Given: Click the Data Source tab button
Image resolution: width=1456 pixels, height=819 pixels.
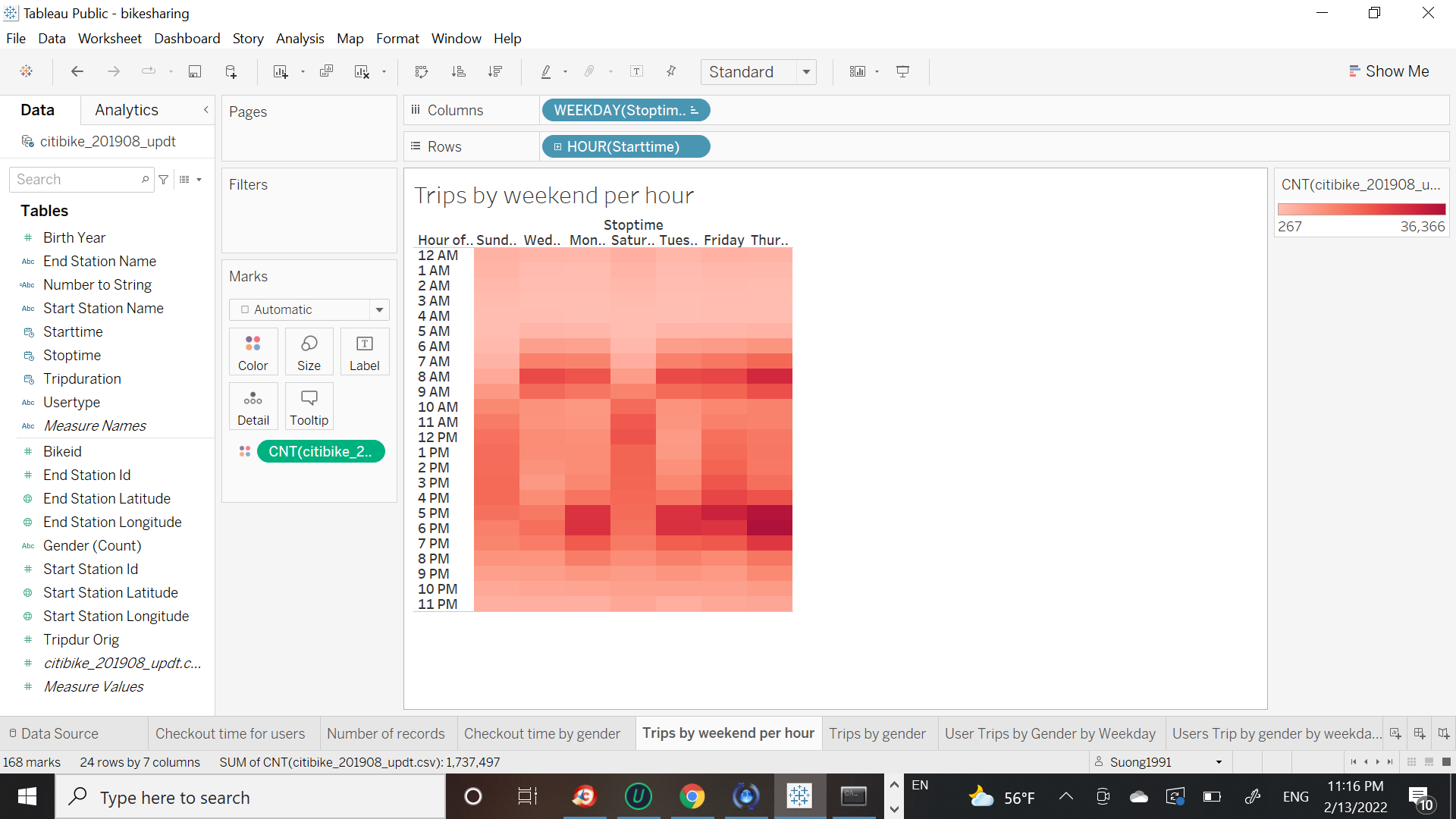Looking at the screenshot, I should click(53, 733).
